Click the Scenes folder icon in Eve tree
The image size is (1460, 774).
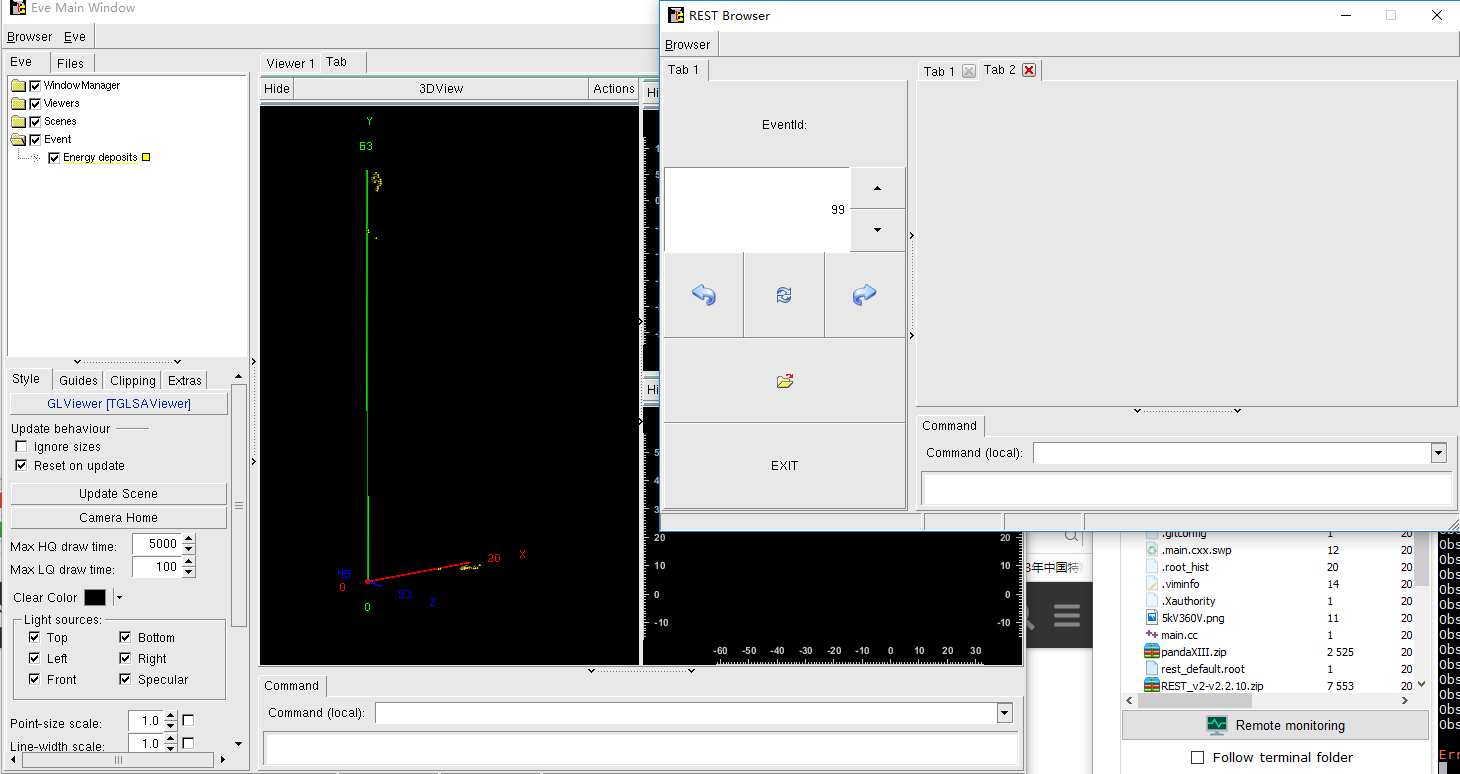pyautogui.click(x=18, y=121)
